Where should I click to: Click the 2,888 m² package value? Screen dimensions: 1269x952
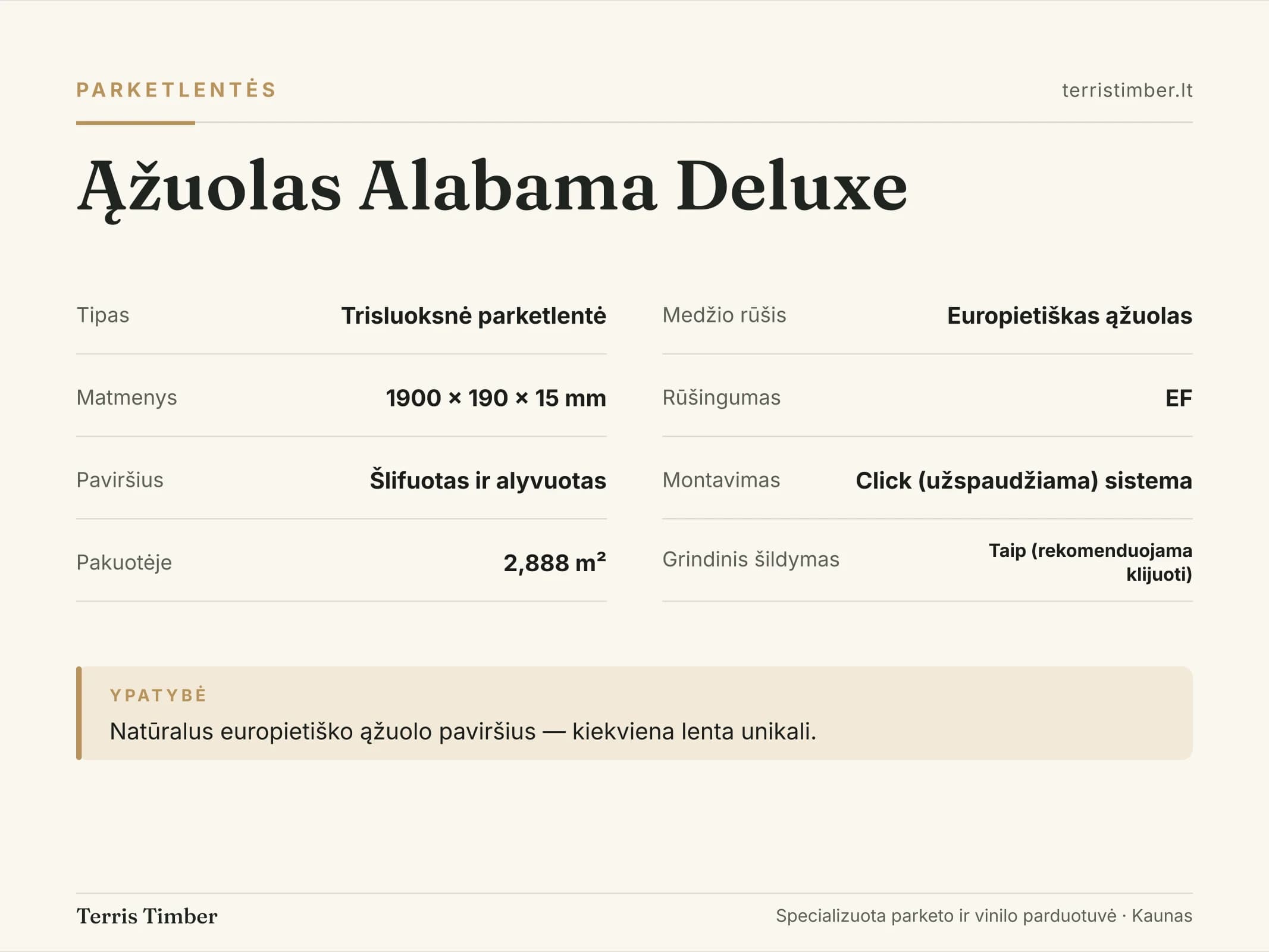554,562
